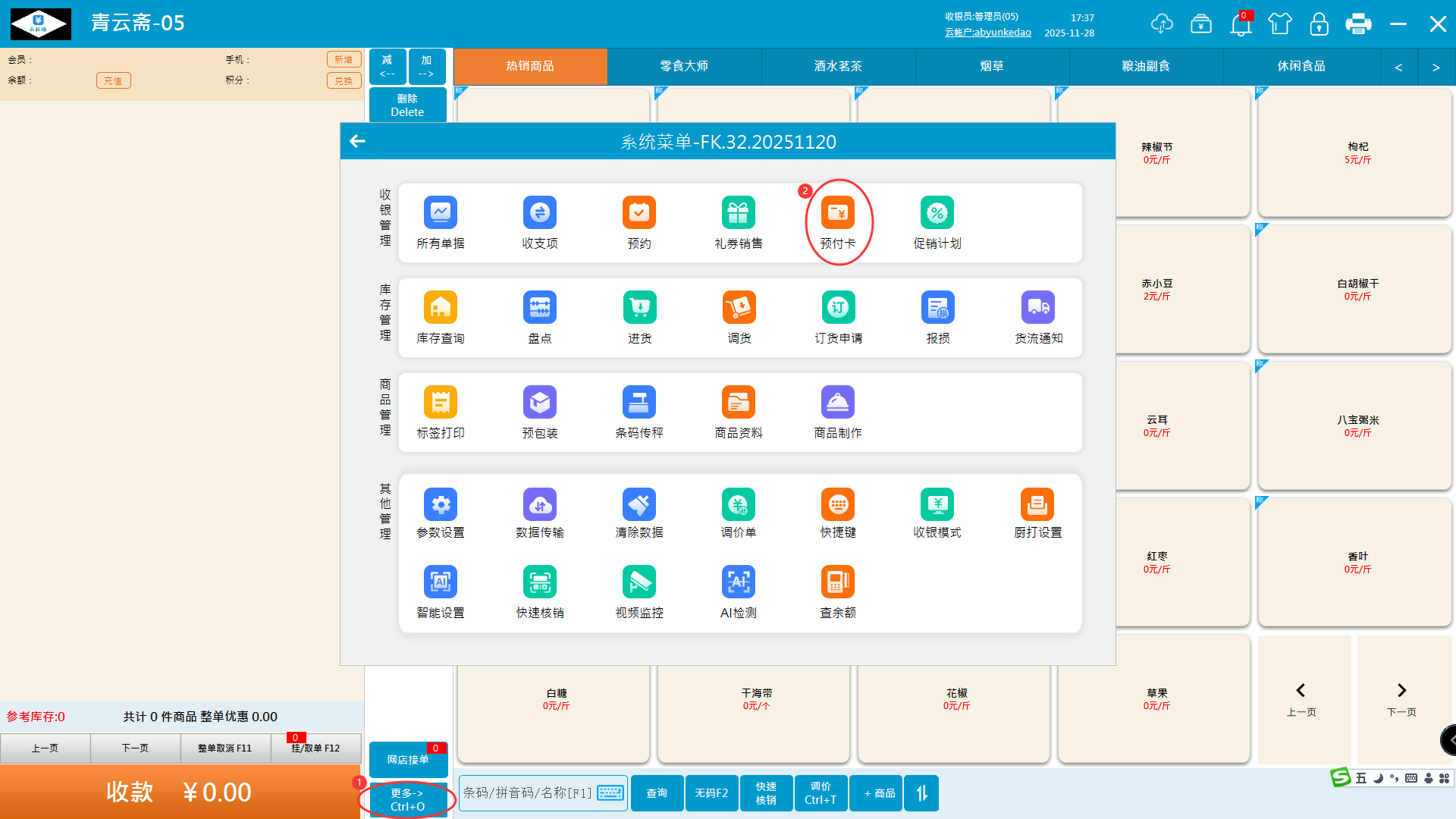The image size is (1456, 819).
Task: Open the AI检测 icon
Action: pos(738,582)
